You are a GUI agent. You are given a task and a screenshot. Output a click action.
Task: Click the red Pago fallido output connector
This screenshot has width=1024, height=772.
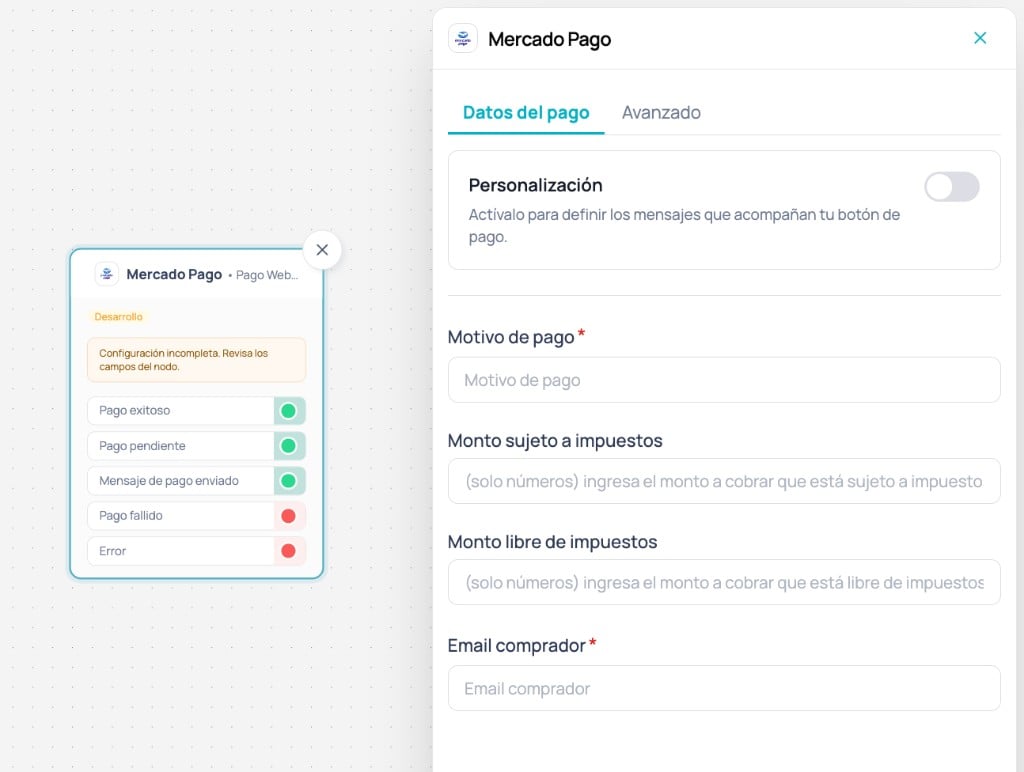coord(288,516)
